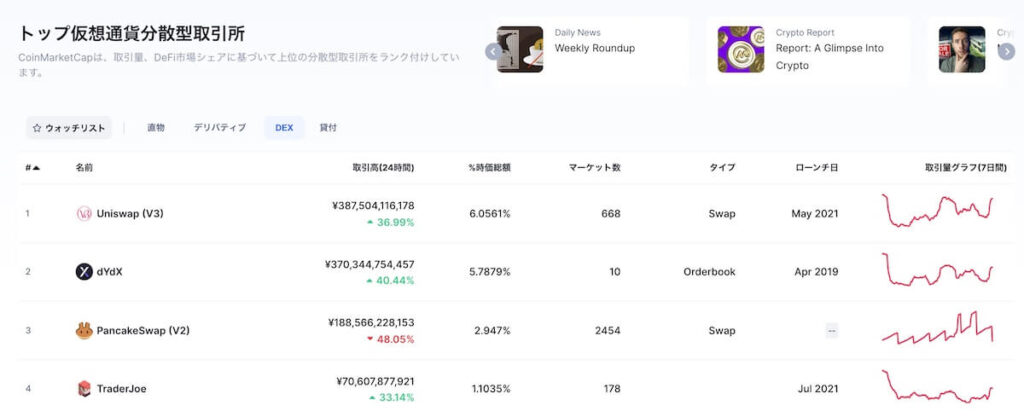Image resolution: width=1024 pixels, height=417 pixels.
Task: Open the Uniswap (V3) logo icon
Action: 84,213
